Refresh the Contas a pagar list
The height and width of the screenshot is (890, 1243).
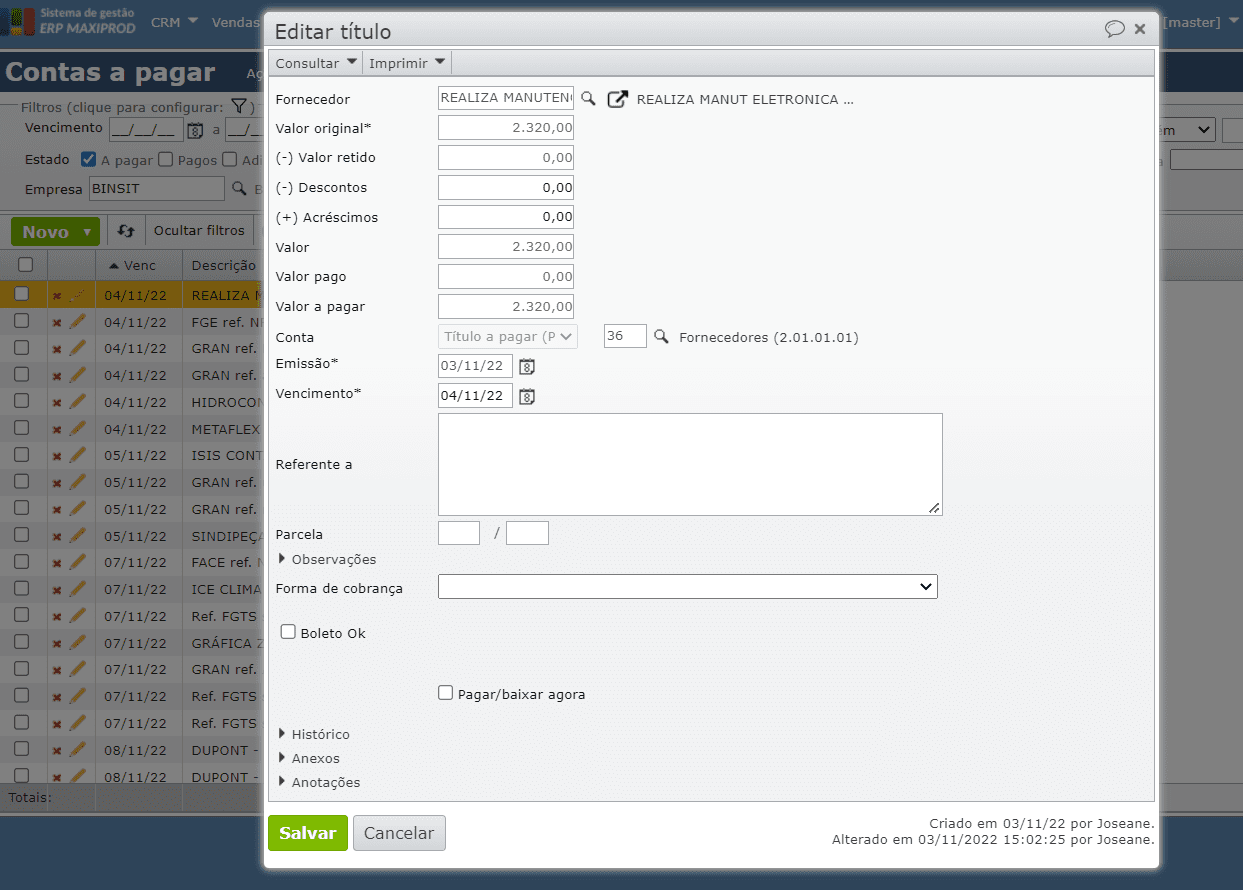[126, 231]
